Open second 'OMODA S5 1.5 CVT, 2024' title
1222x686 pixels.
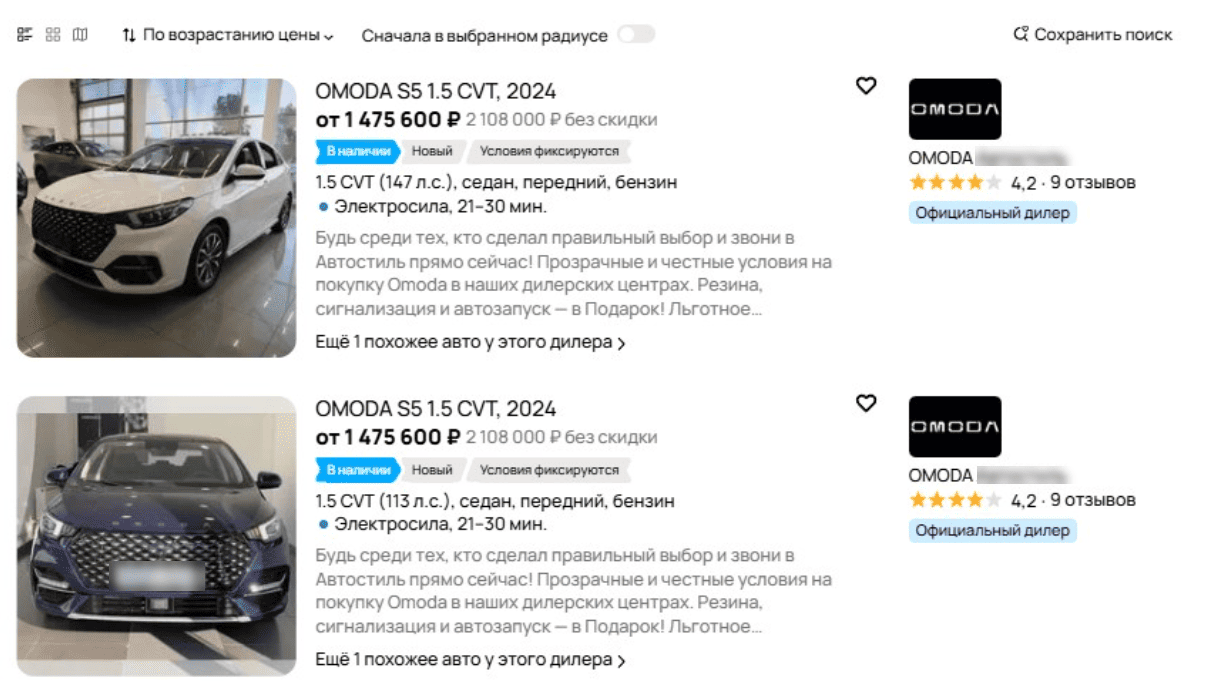click(x=435, y=409)
